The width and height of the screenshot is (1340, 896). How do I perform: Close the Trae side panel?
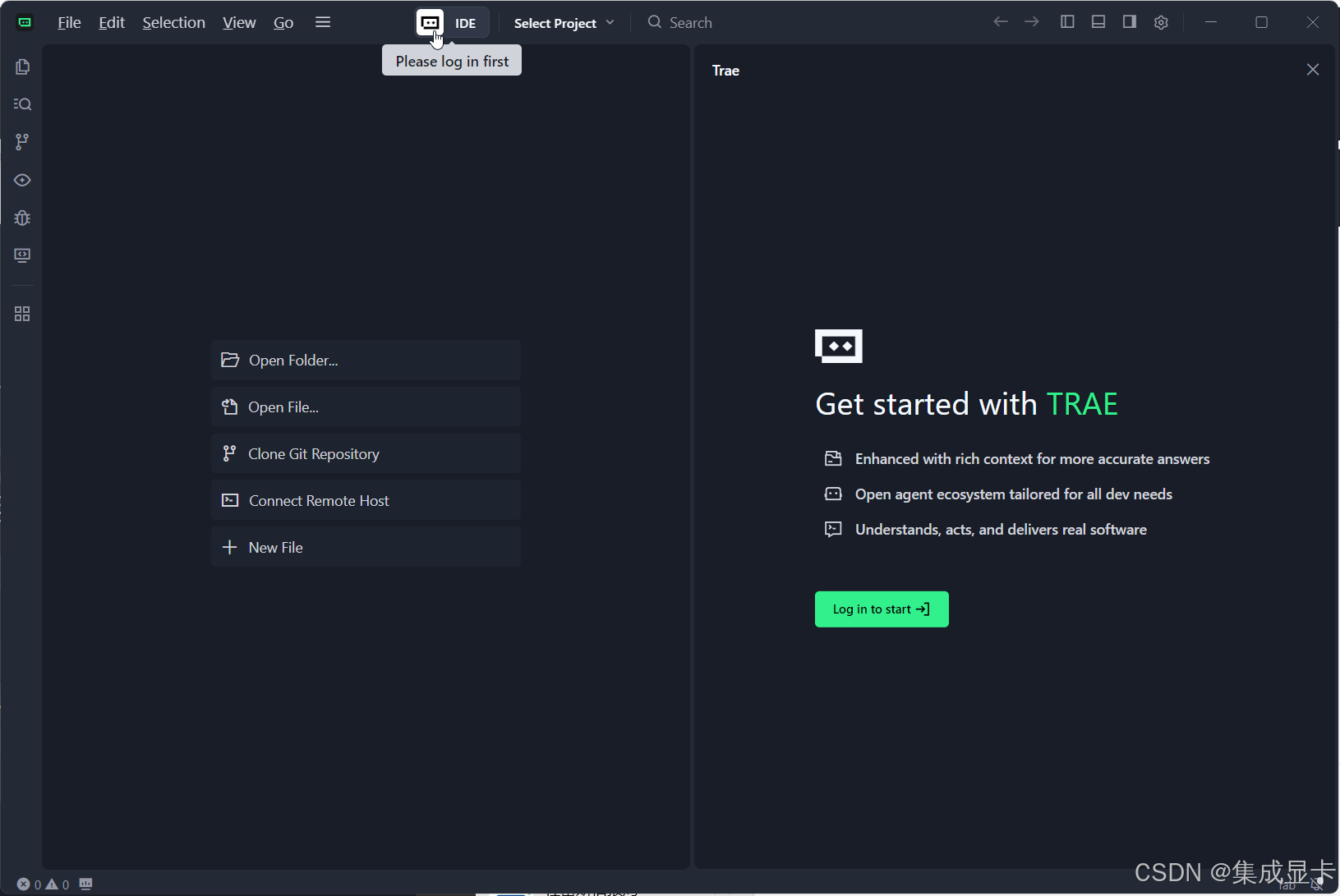(x=1313, y=70)
